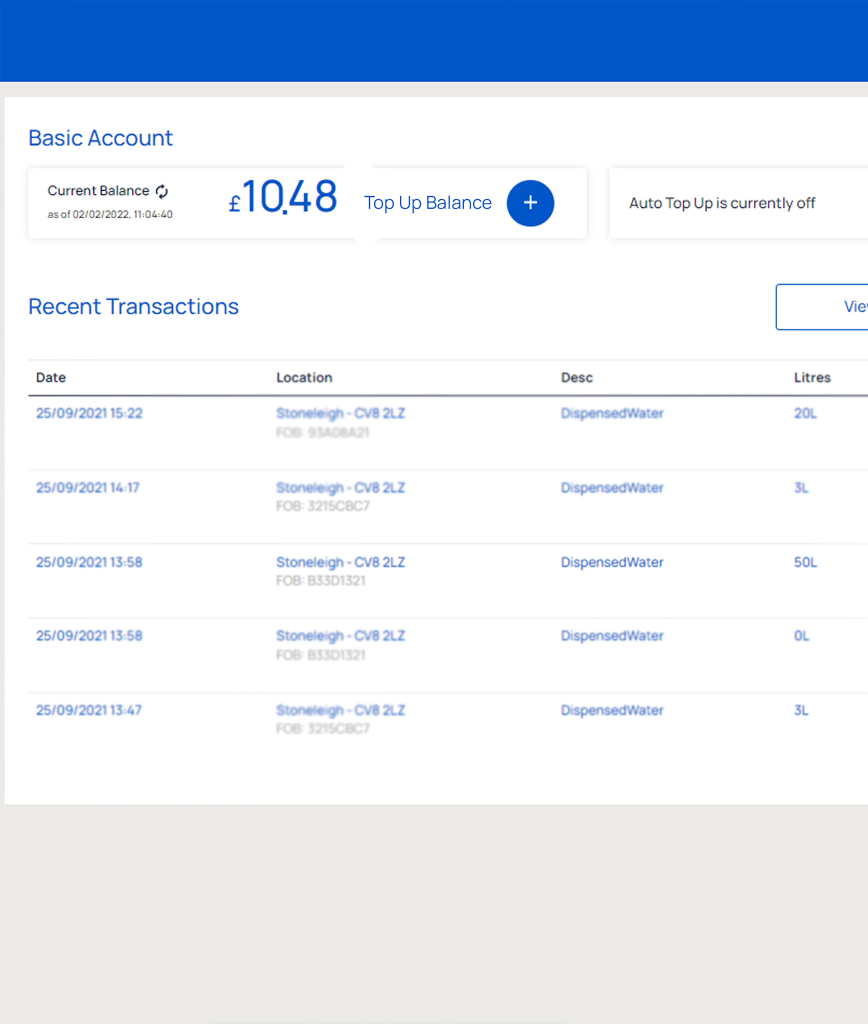This screenshot has height=1024, width=868.
Task: Click the FOB code in the 15:22 row
Action: pyautogui.click(x=323, y=432)
